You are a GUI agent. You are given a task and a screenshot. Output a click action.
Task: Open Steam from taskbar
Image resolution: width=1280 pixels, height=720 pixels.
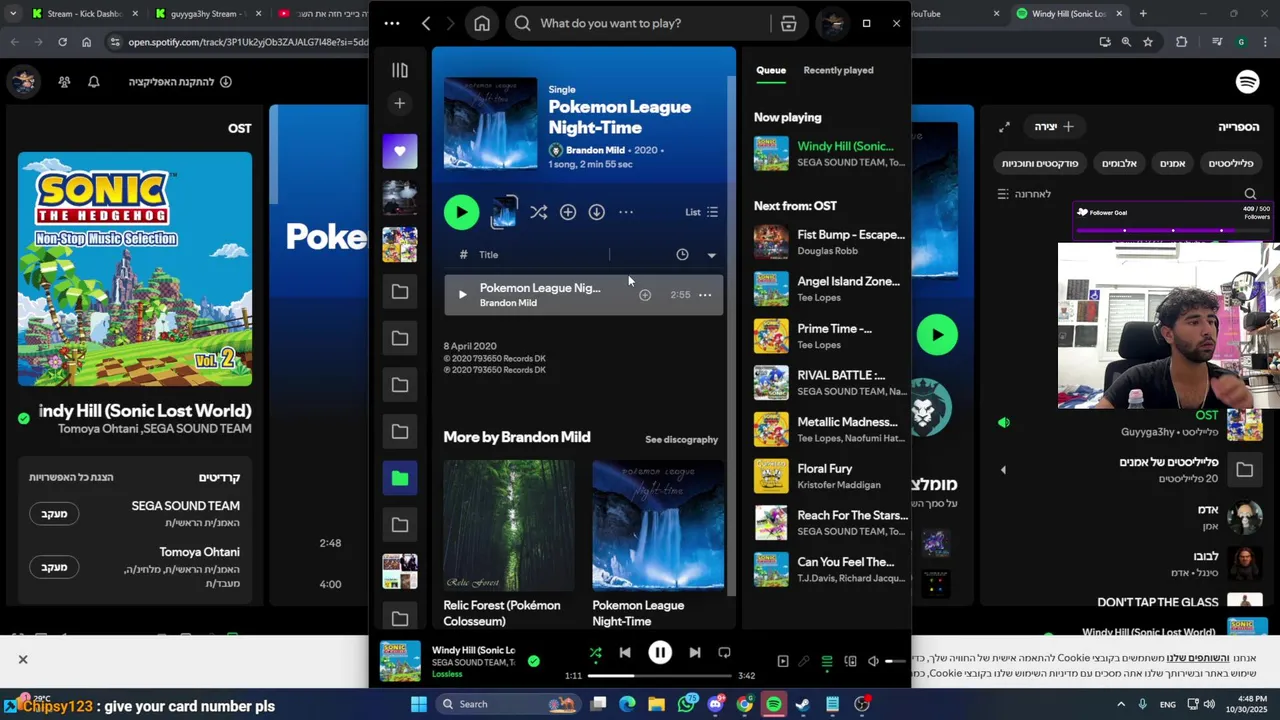pyautogui.click(x=803, y=704)
